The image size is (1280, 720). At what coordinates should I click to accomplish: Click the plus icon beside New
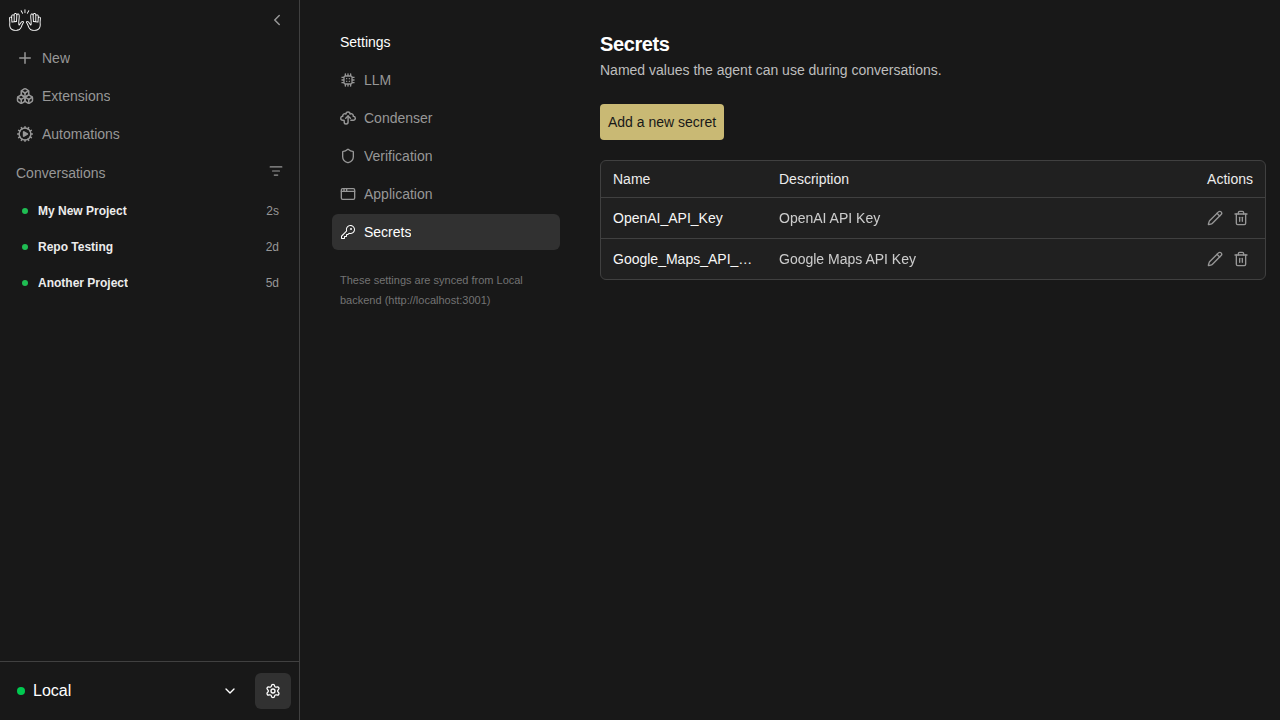point(25,58)
